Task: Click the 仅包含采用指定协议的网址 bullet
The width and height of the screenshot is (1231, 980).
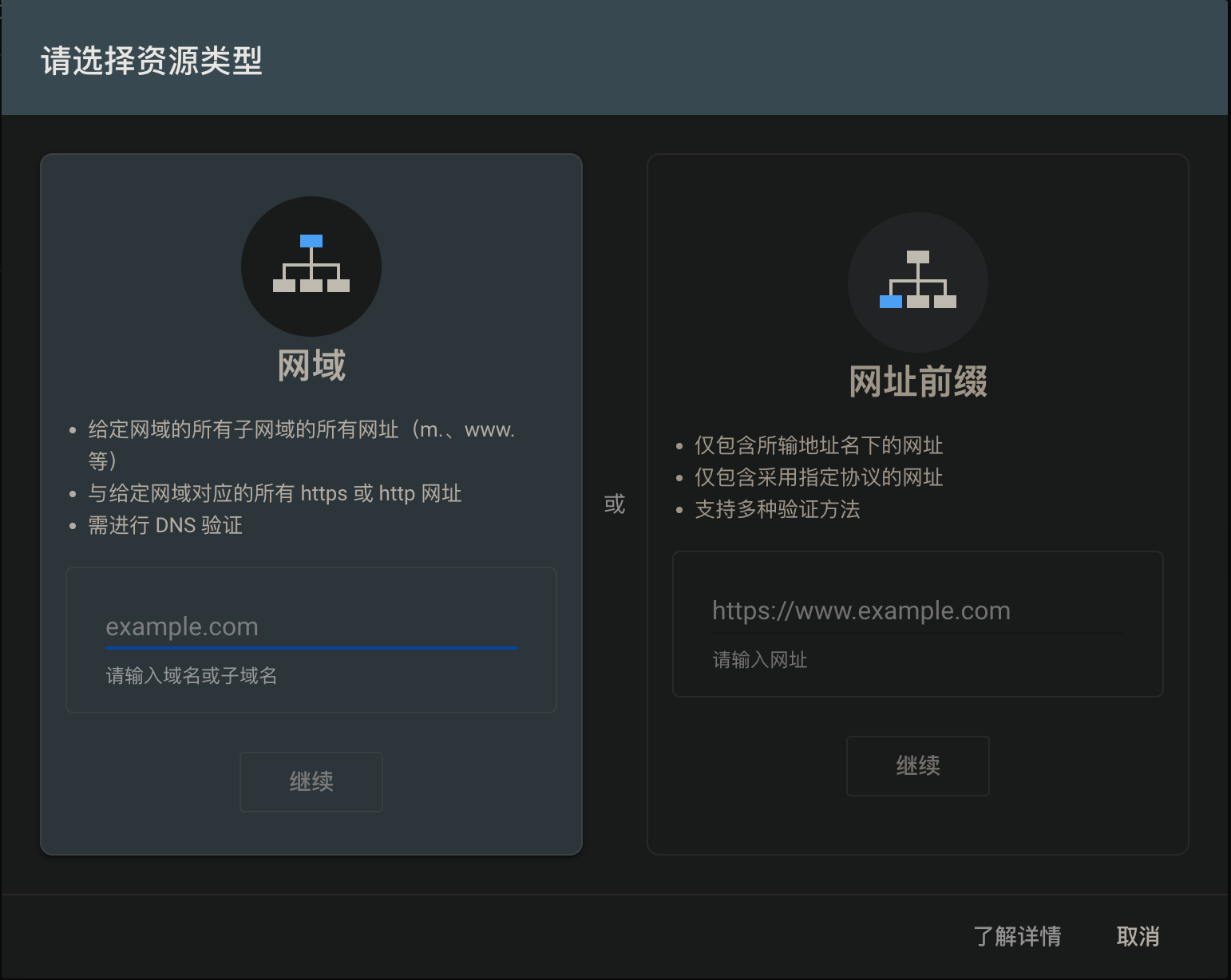Action: (818, 477)
